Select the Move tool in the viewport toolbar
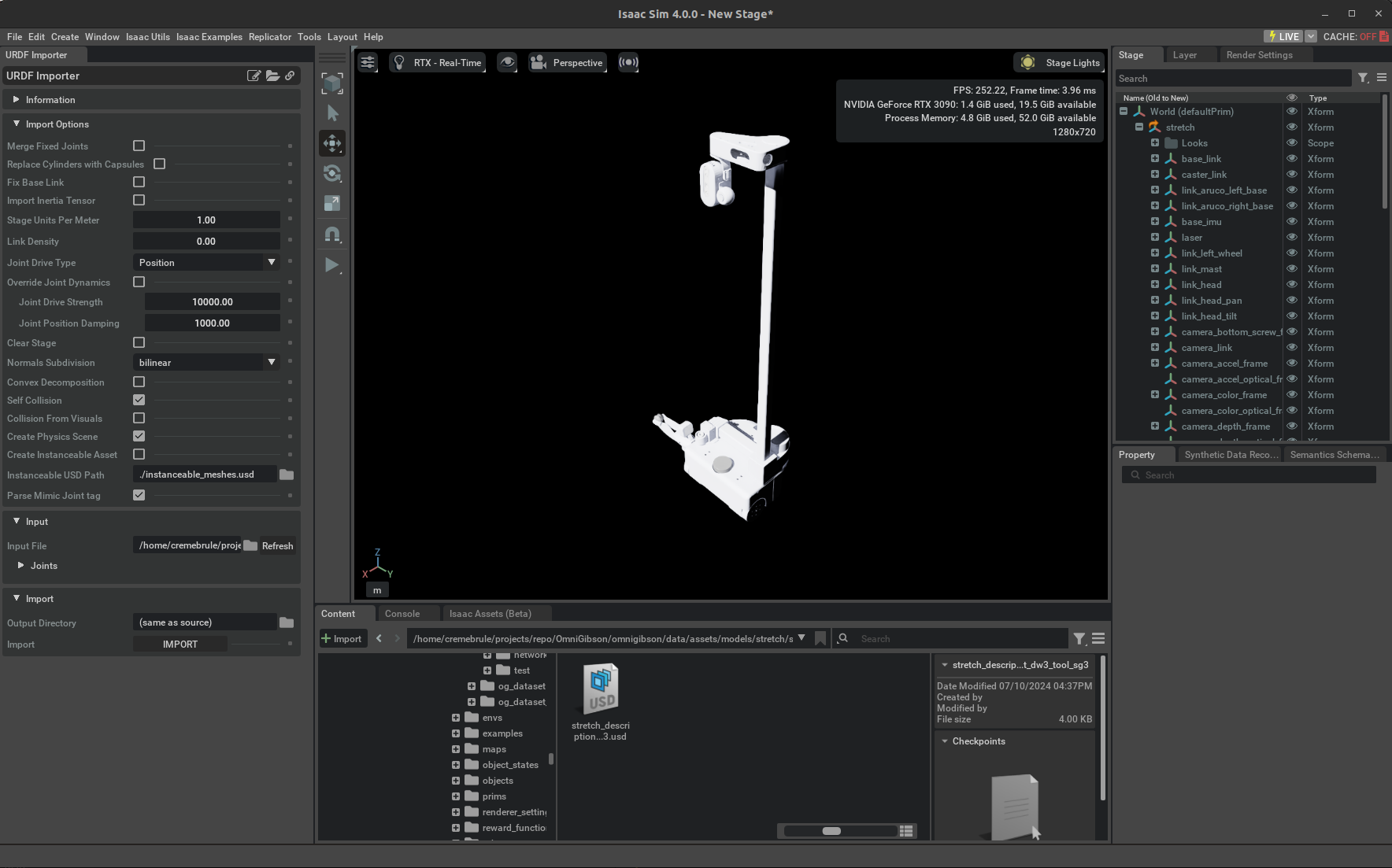 (x=332, y=143)
